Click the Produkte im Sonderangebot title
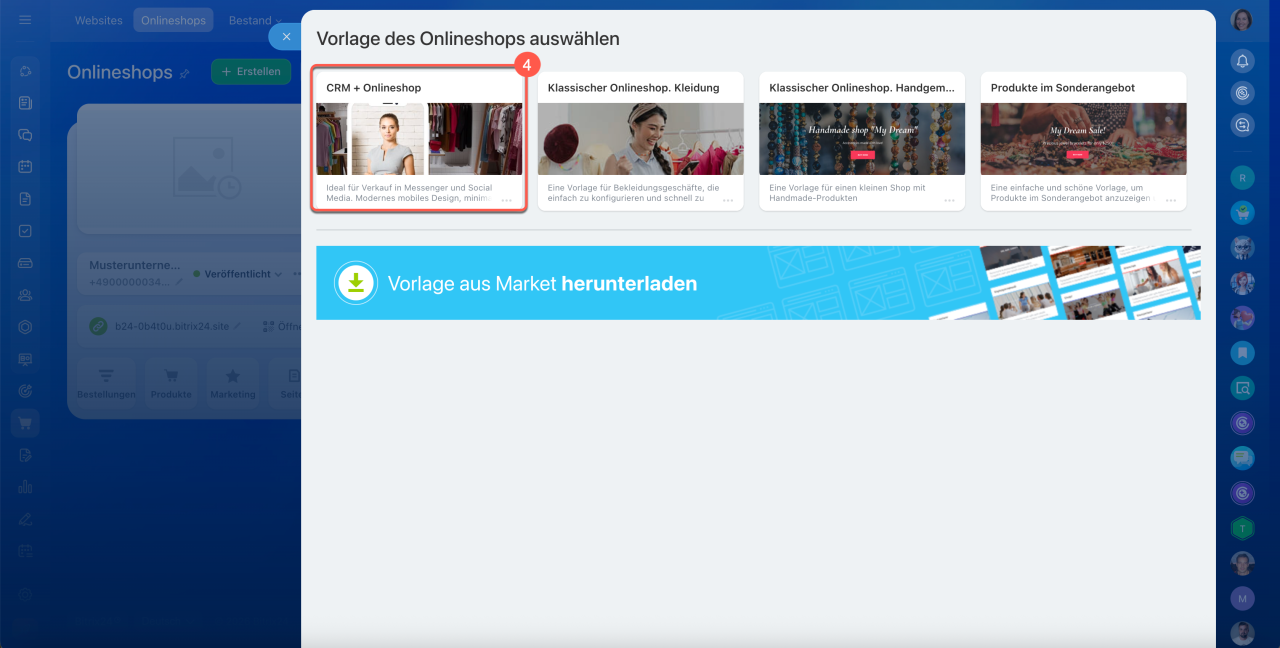The width and height of the screenshot is (1280, 648). [1063, 88]
